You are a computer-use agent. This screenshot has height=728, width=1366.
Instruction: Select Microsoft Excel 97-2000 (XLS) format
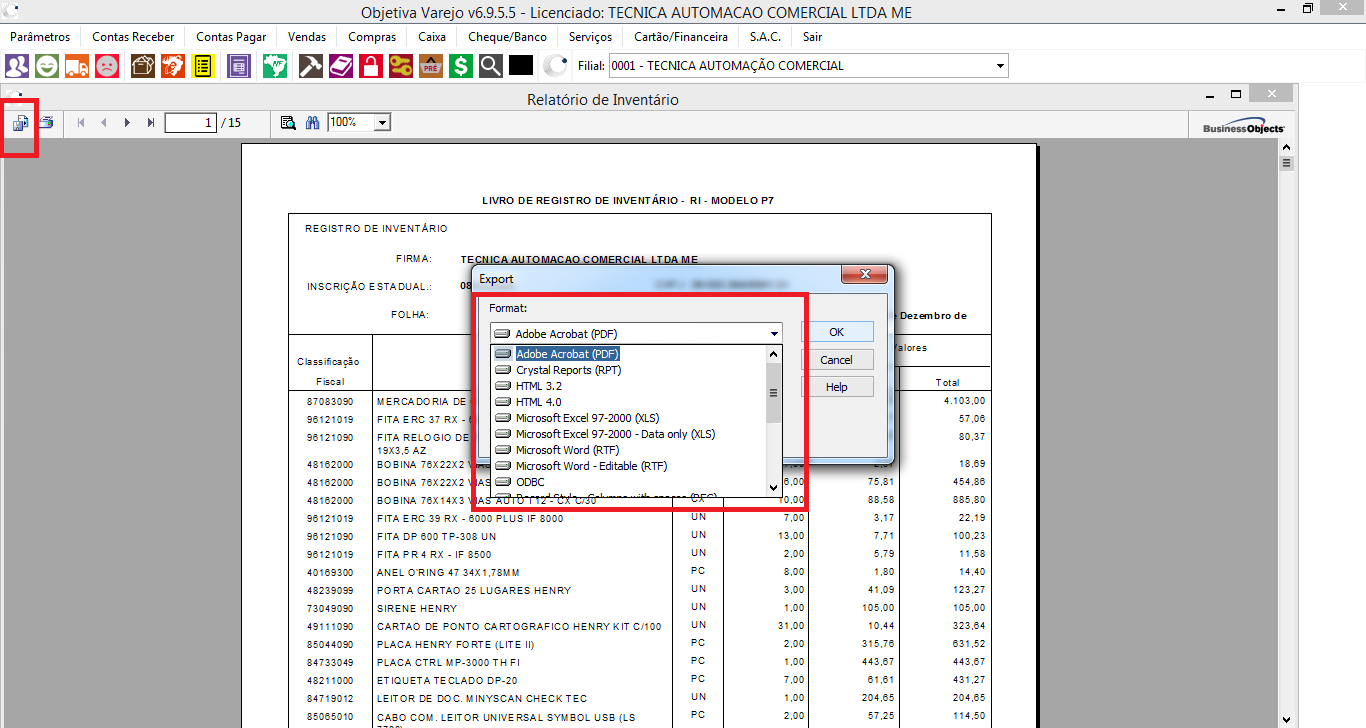pyautogui.click(x=629, y=418)
